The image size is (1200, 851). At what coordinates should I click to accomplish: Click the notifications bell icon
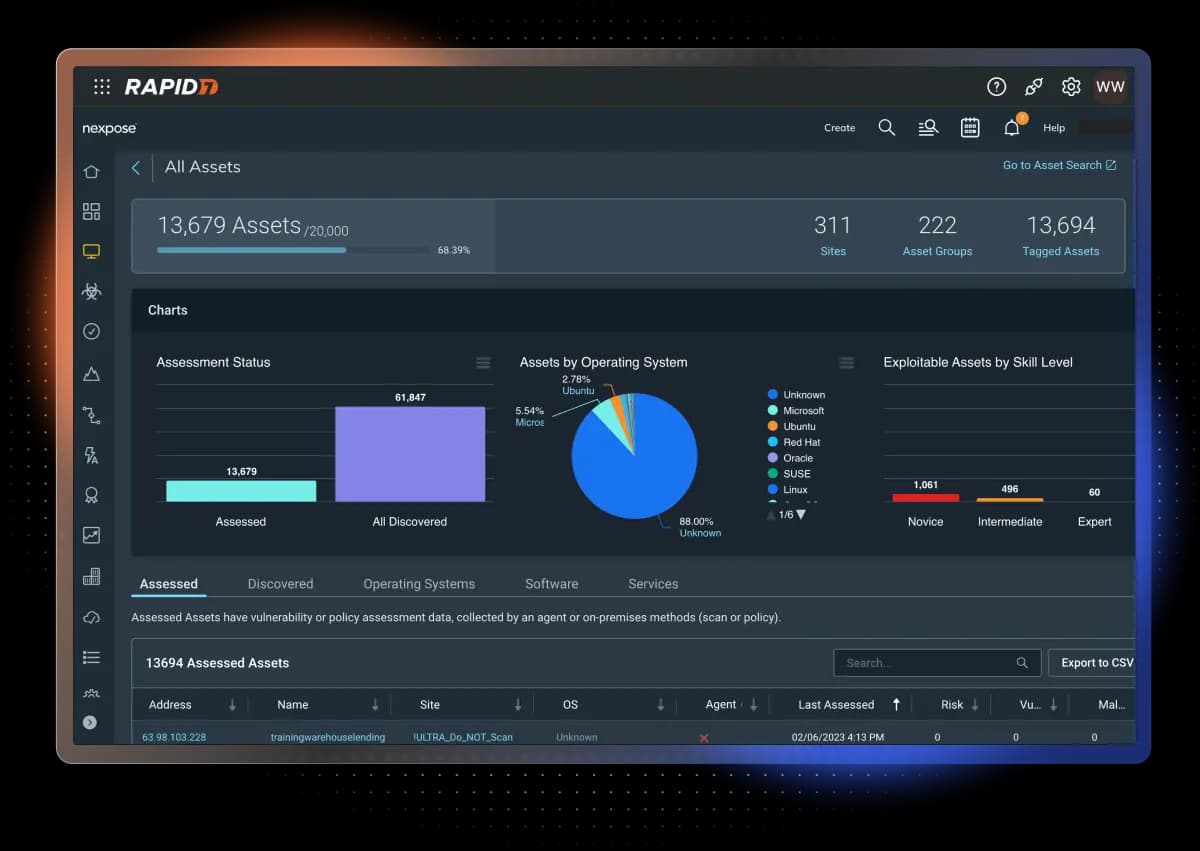pyautogui.click(x=1012, y=127)
